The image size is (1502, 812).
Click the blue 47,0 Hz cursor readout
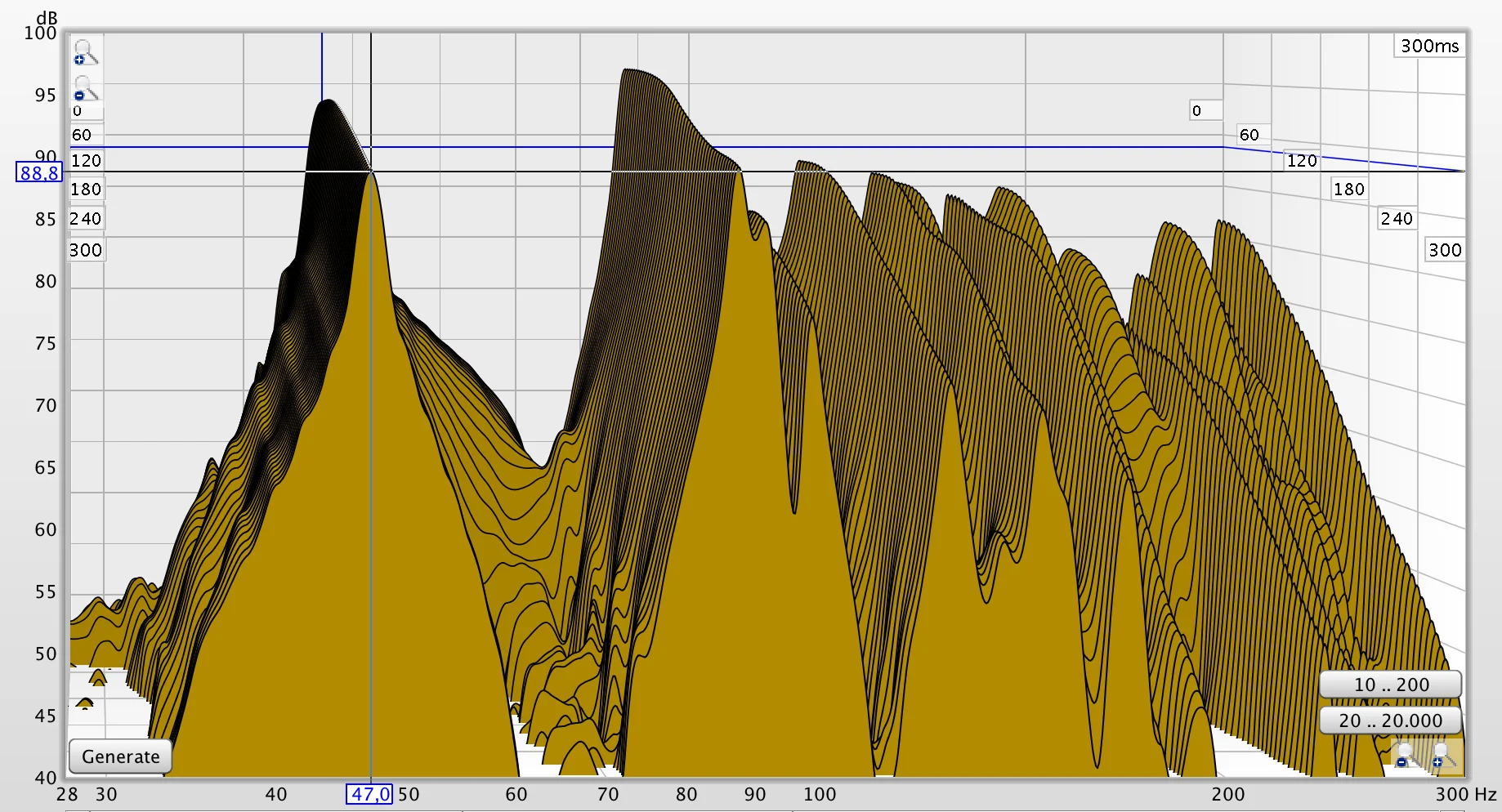tap(370, 794)
